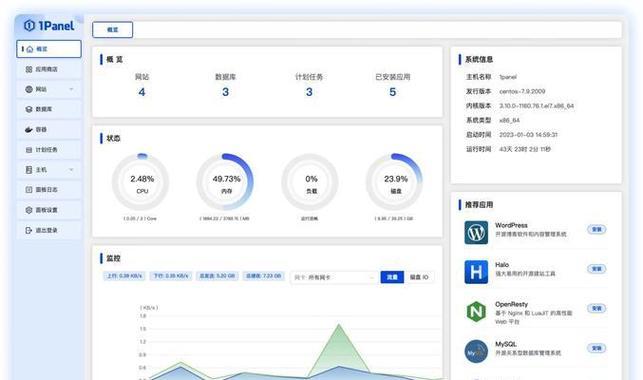Click the WordPress app name

coord(511,225)
